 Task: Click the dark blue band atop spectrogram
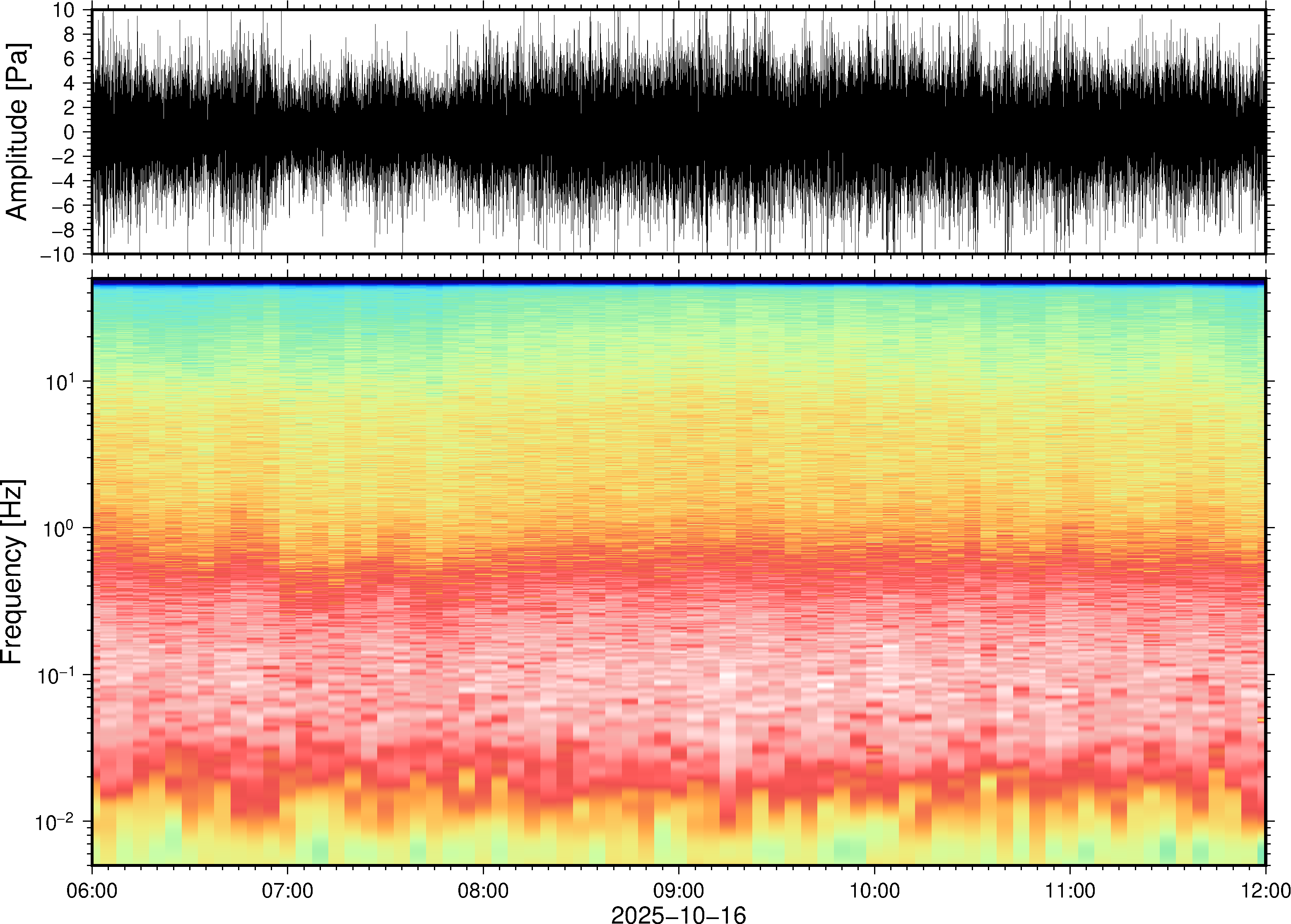pos(678,282)
